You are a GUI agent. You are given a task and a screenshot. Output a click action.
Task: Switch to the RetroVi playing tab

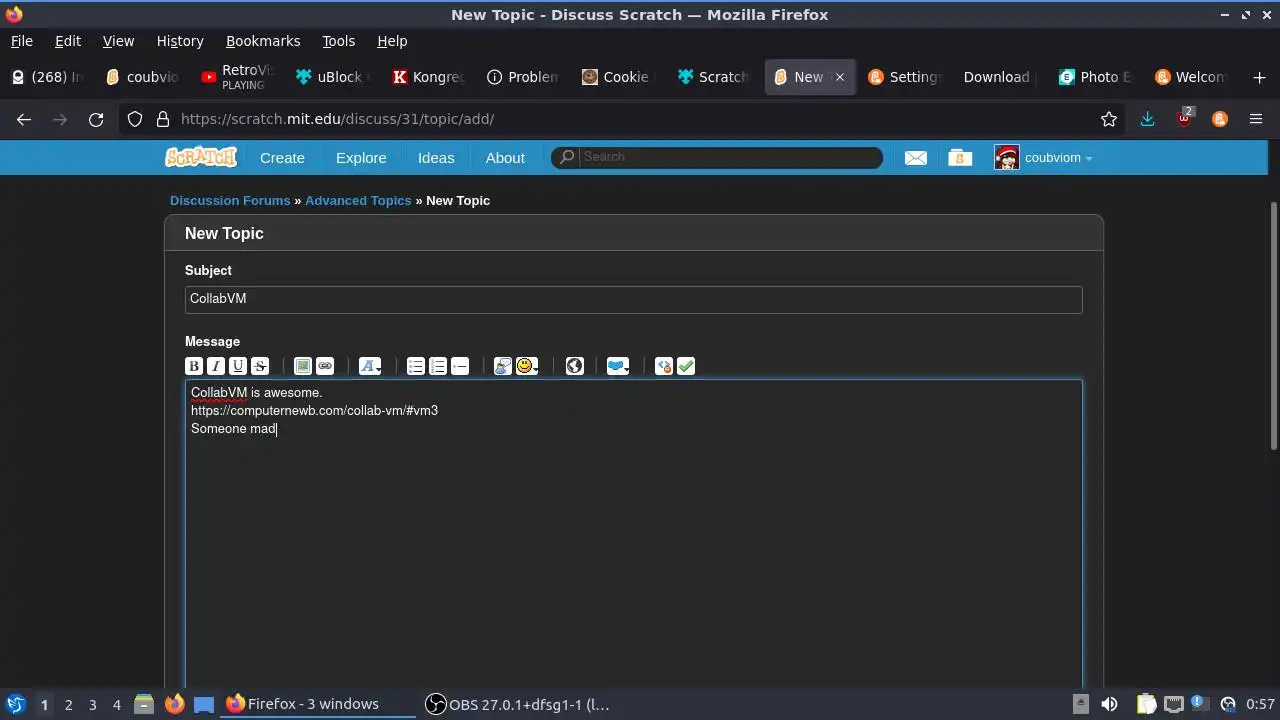click(237, 77)
